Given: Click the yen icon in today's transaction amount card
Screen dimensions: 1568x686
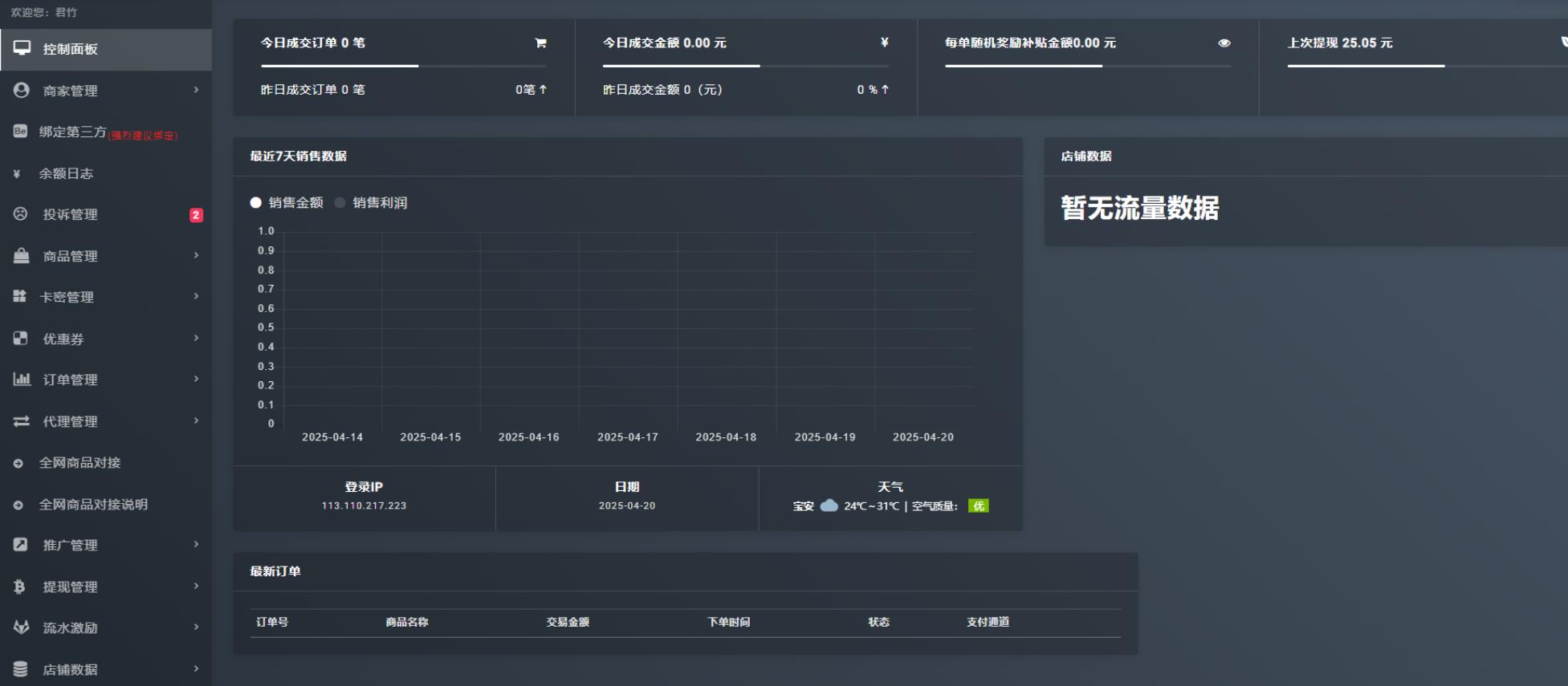Looking at the screenshot, I should [x=884, y=43].
